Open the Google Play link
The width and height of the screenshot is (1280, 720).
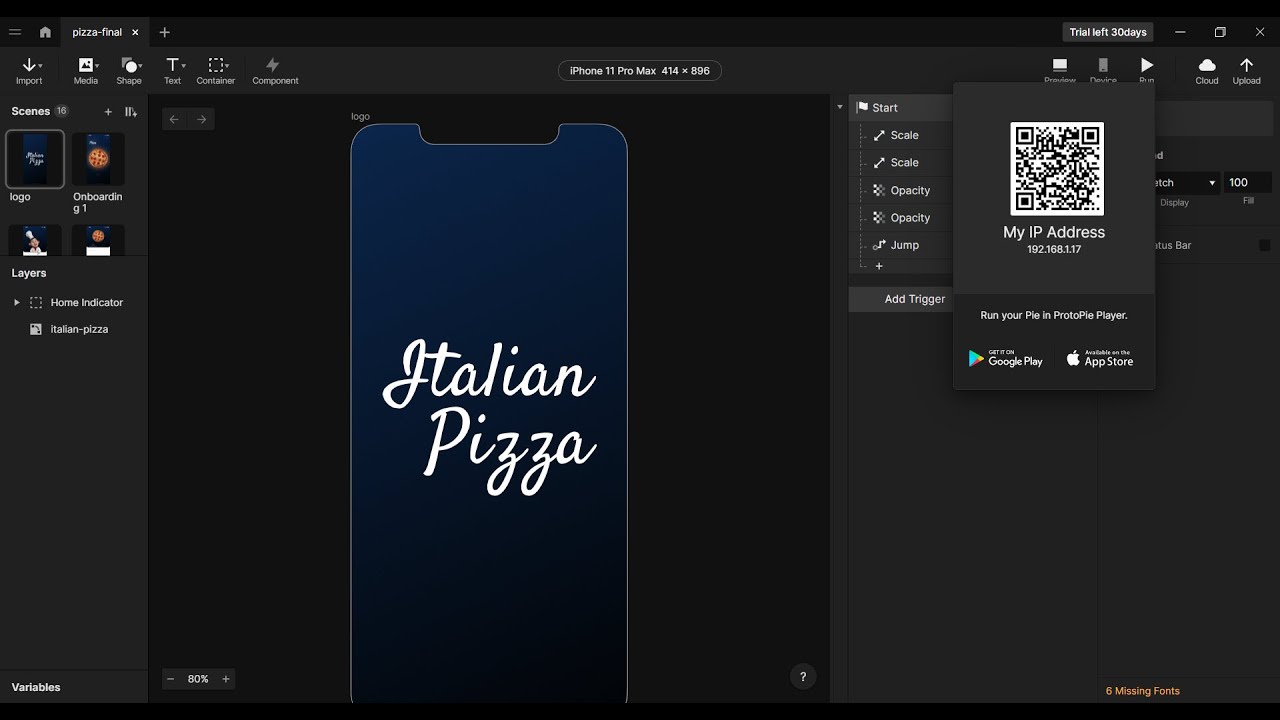point(1005,358)
